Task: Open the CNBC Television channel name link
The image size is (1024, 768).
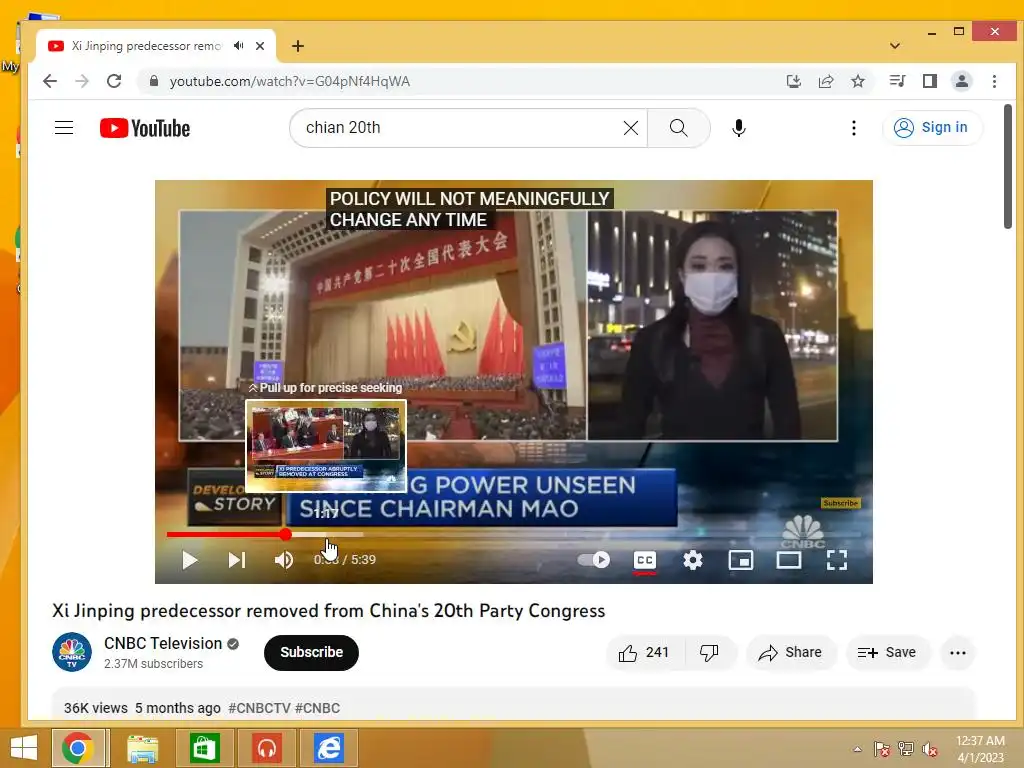Action: (x=163, y=643)
